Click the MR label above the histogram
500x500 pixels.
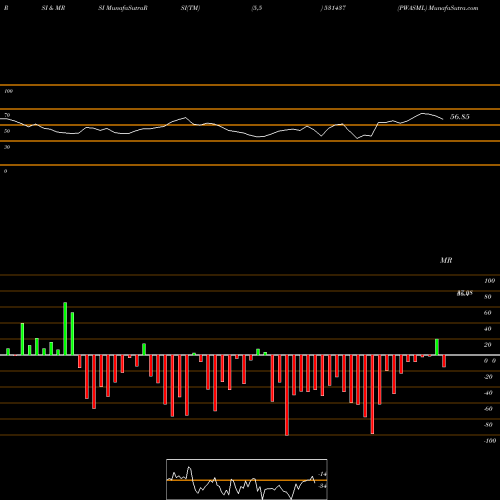click(x=446, y=260)
